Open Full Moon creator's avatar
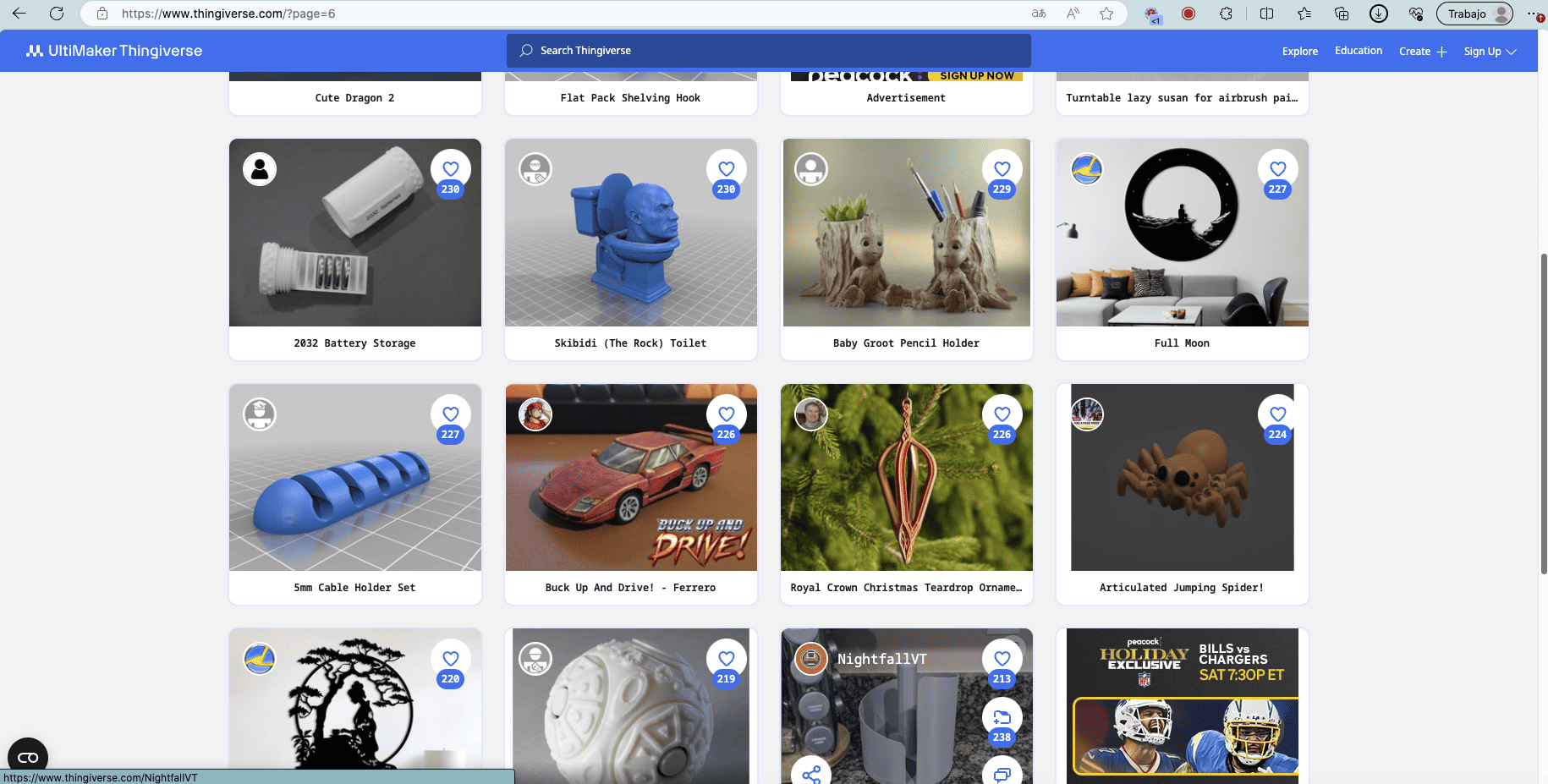The height and width of the screenshot is (784, 1548). pos(1087,169)
